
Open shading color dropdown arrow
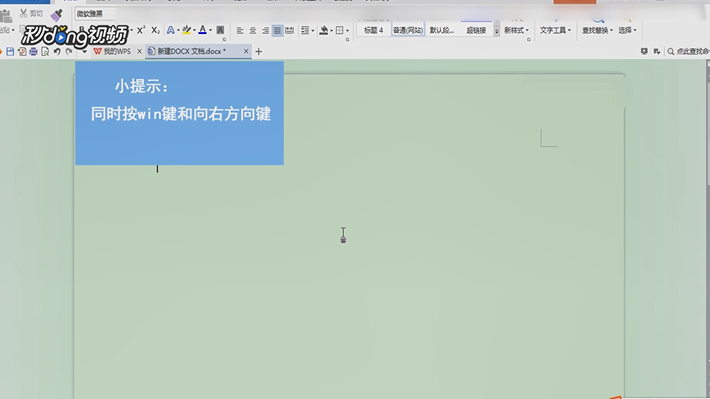pos(331,30)
